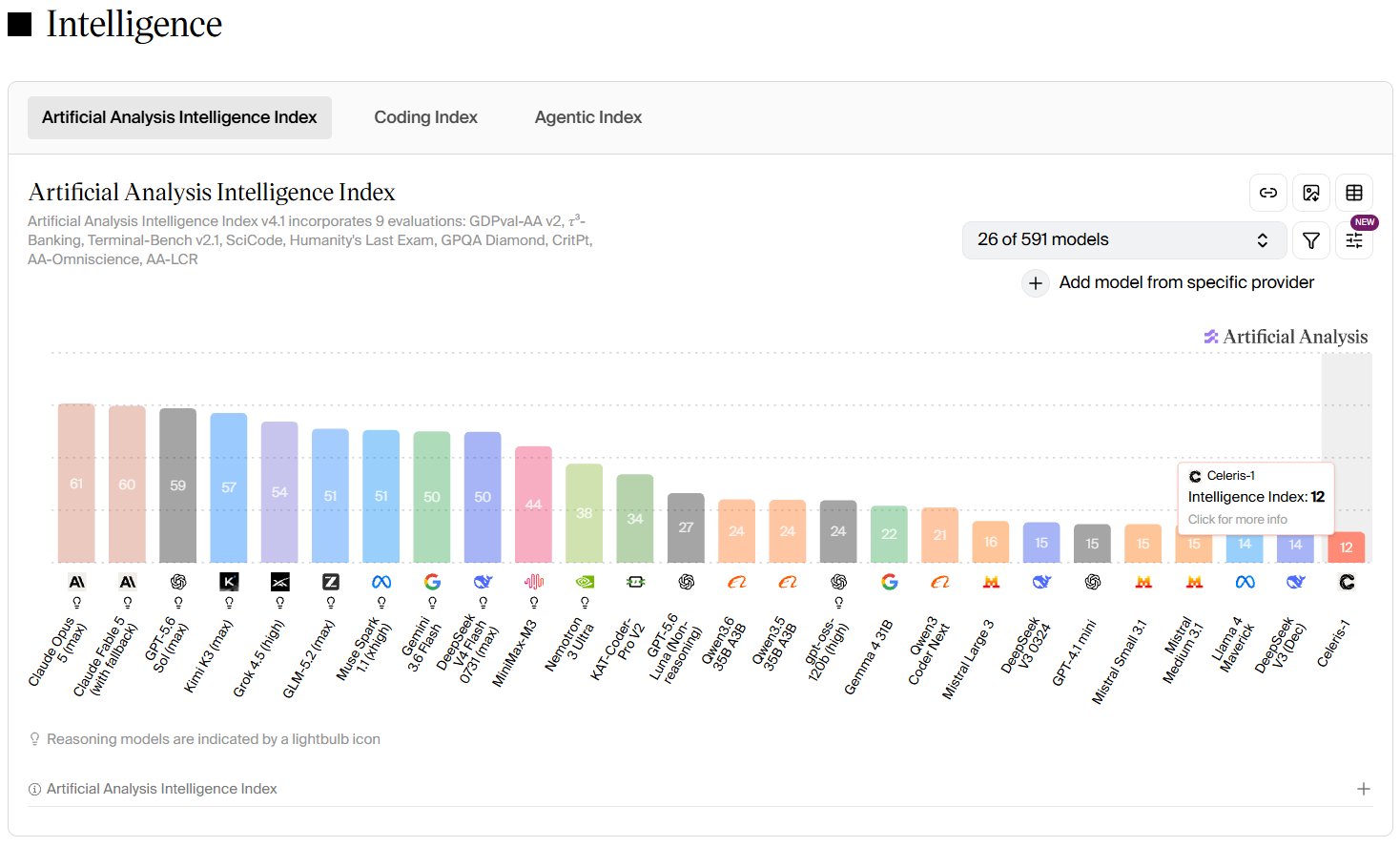Click the Celeris-1 logo below the chart
This screenshot has width=1400, height=847.
point(1347,582)
